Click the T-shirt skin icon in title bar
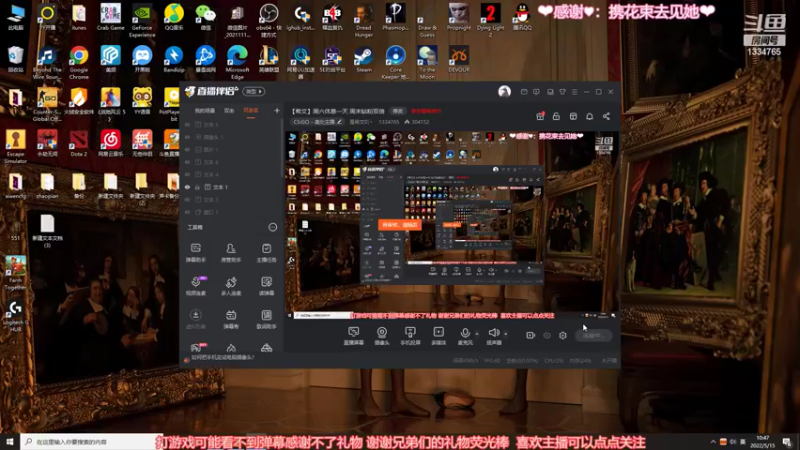800x450 pixels. click(x=562, y=92)
